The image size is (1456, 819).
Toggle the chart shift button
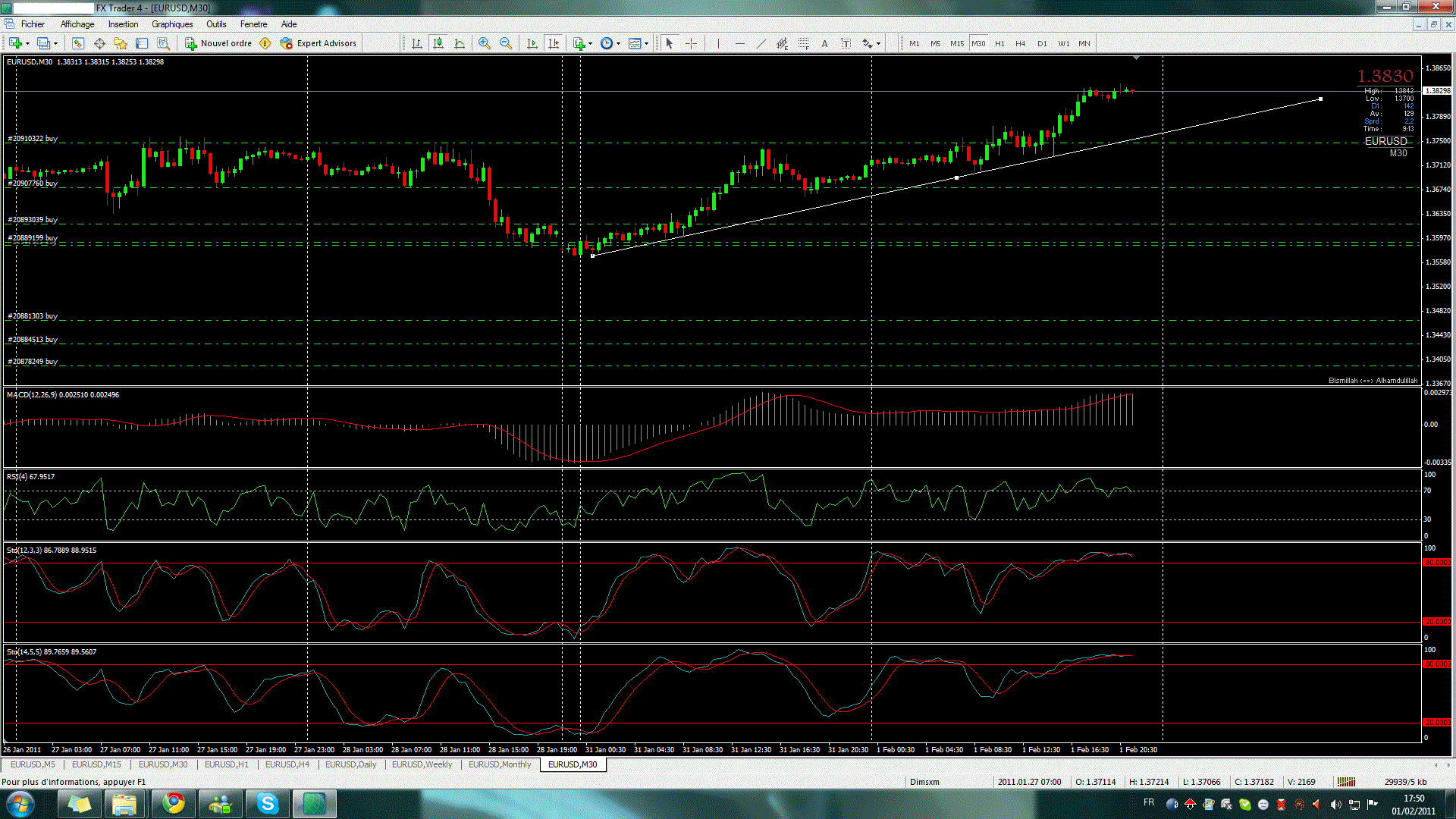(554, 43)
